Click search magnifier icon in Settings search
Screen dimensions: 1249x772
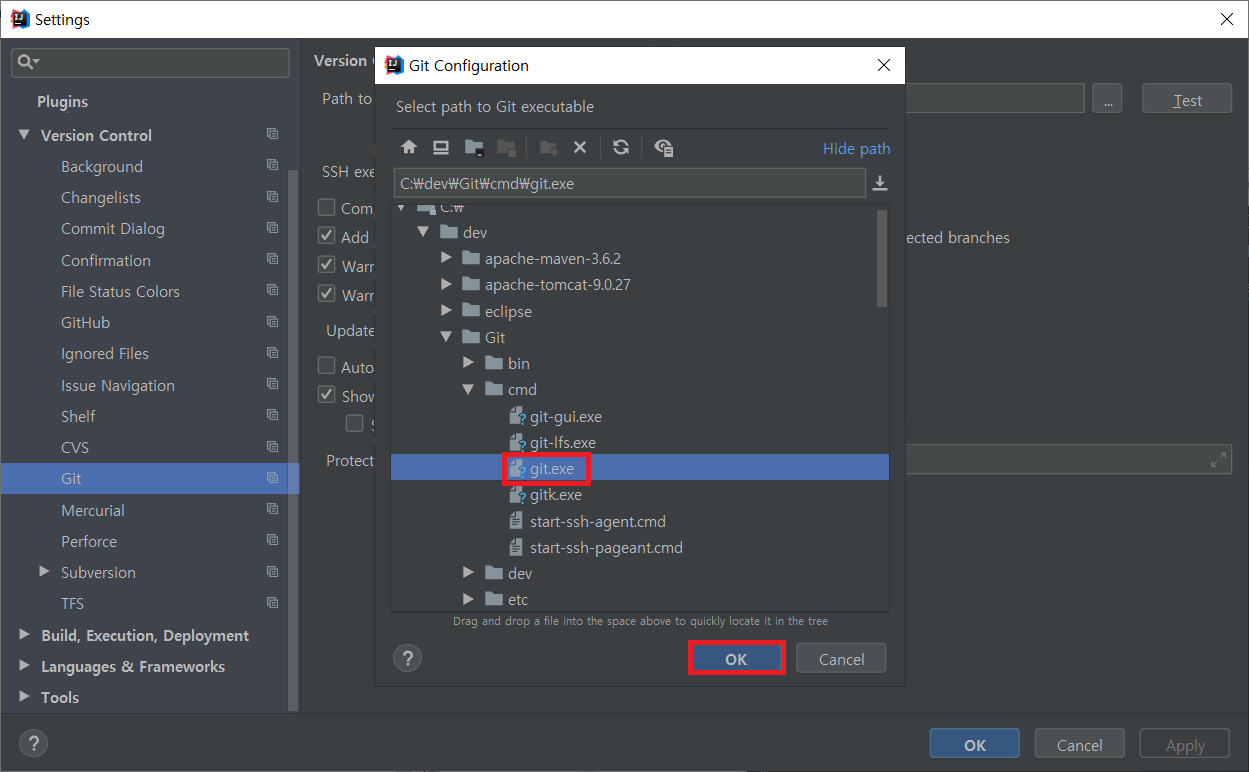click(x=26, y=62)
